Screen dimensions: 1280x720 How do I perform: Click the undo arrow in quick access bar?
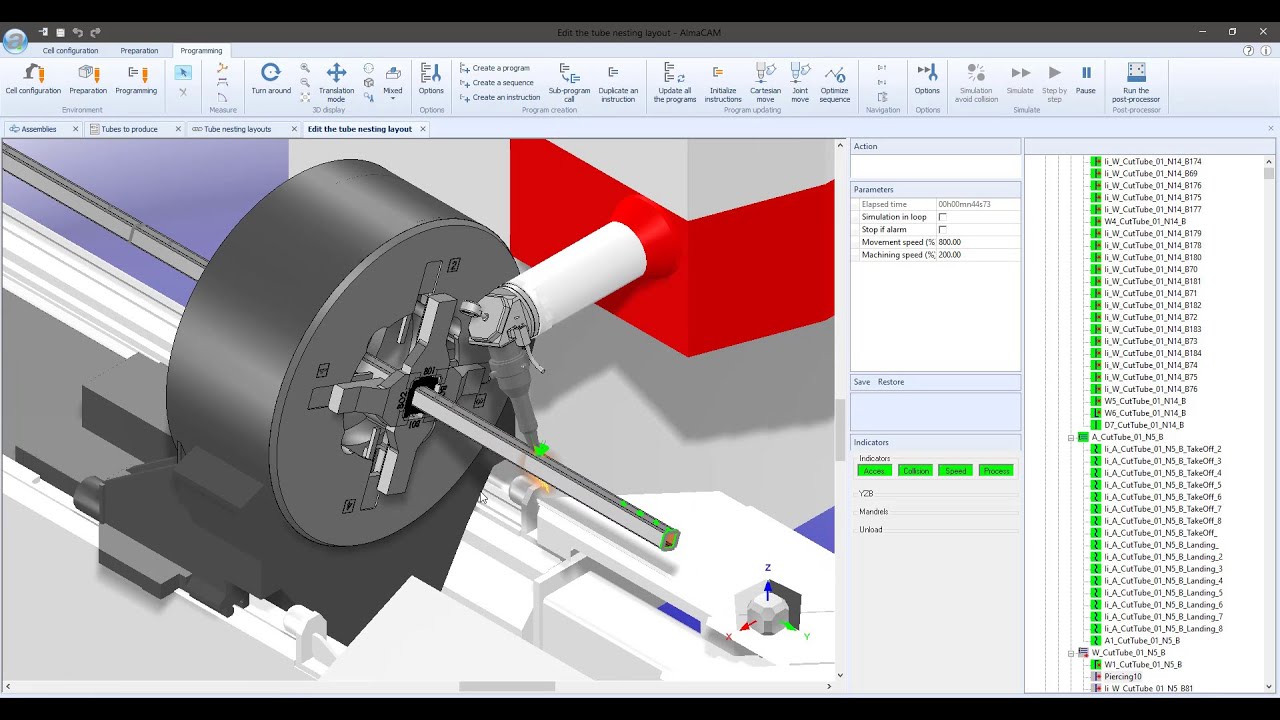(78, 33)
